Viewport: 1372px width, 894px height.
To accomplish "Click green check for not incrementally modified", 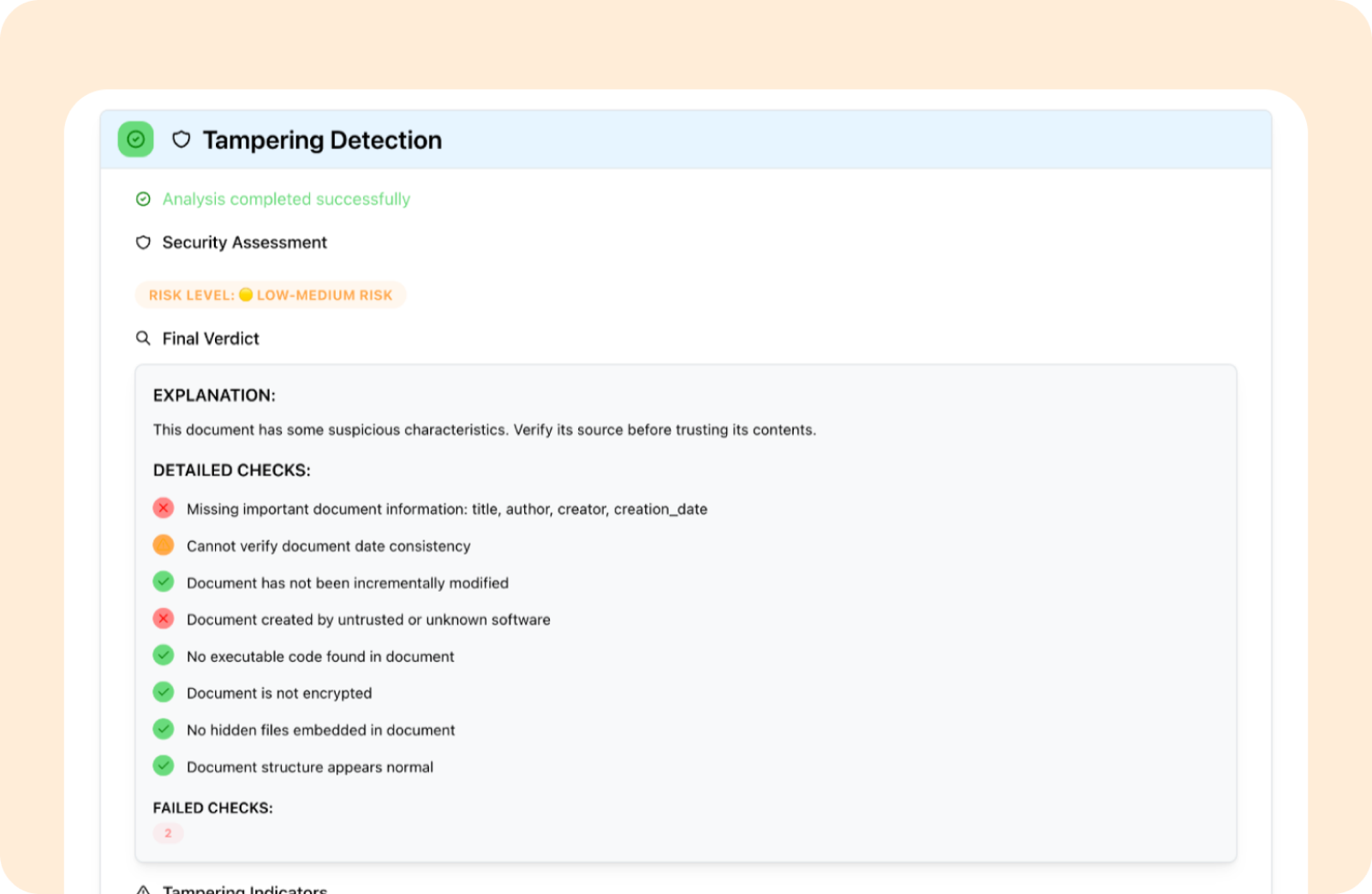I will click(164, 582).
